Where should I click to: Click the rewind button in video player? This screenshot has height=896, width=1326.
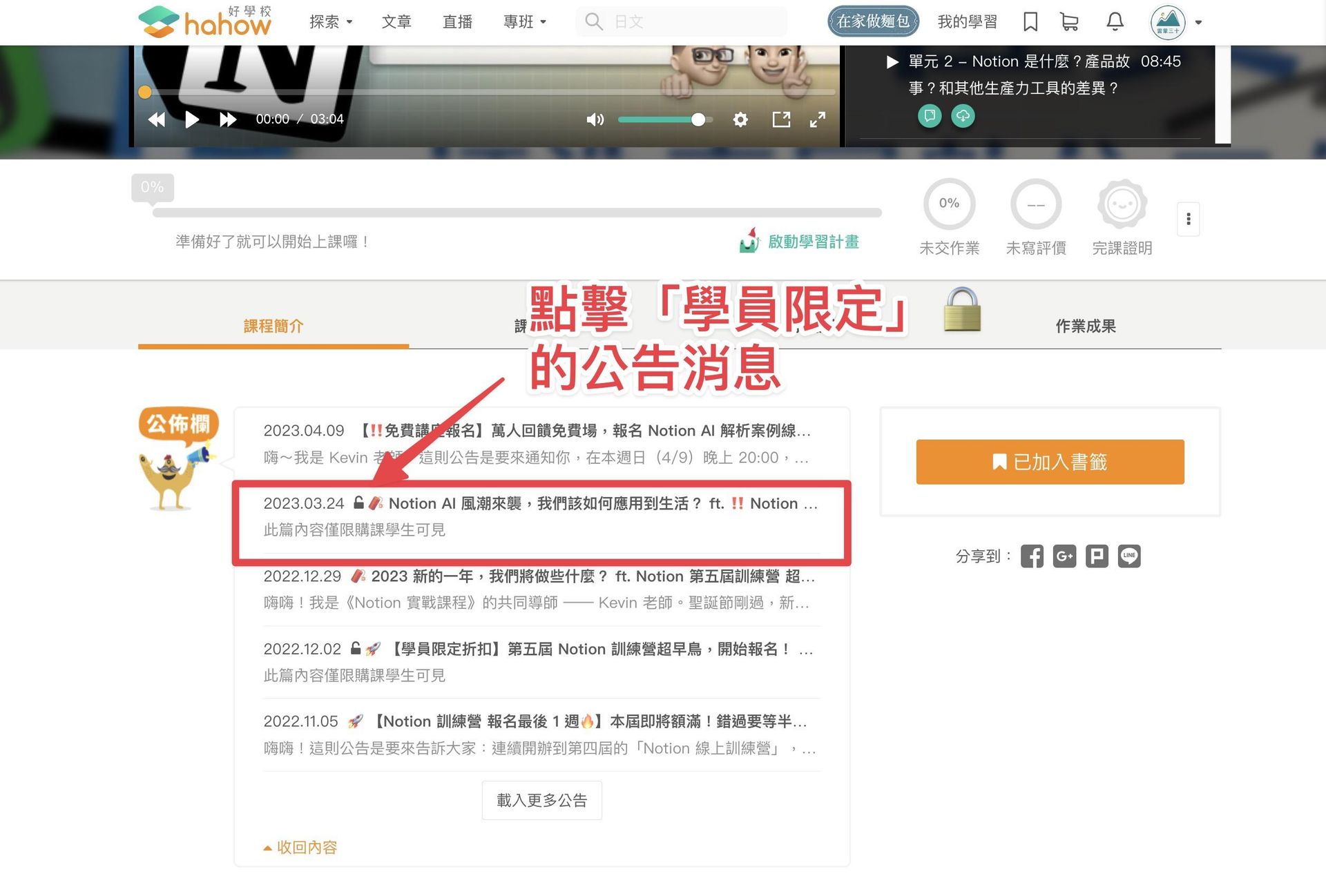(x=157, y=119)
